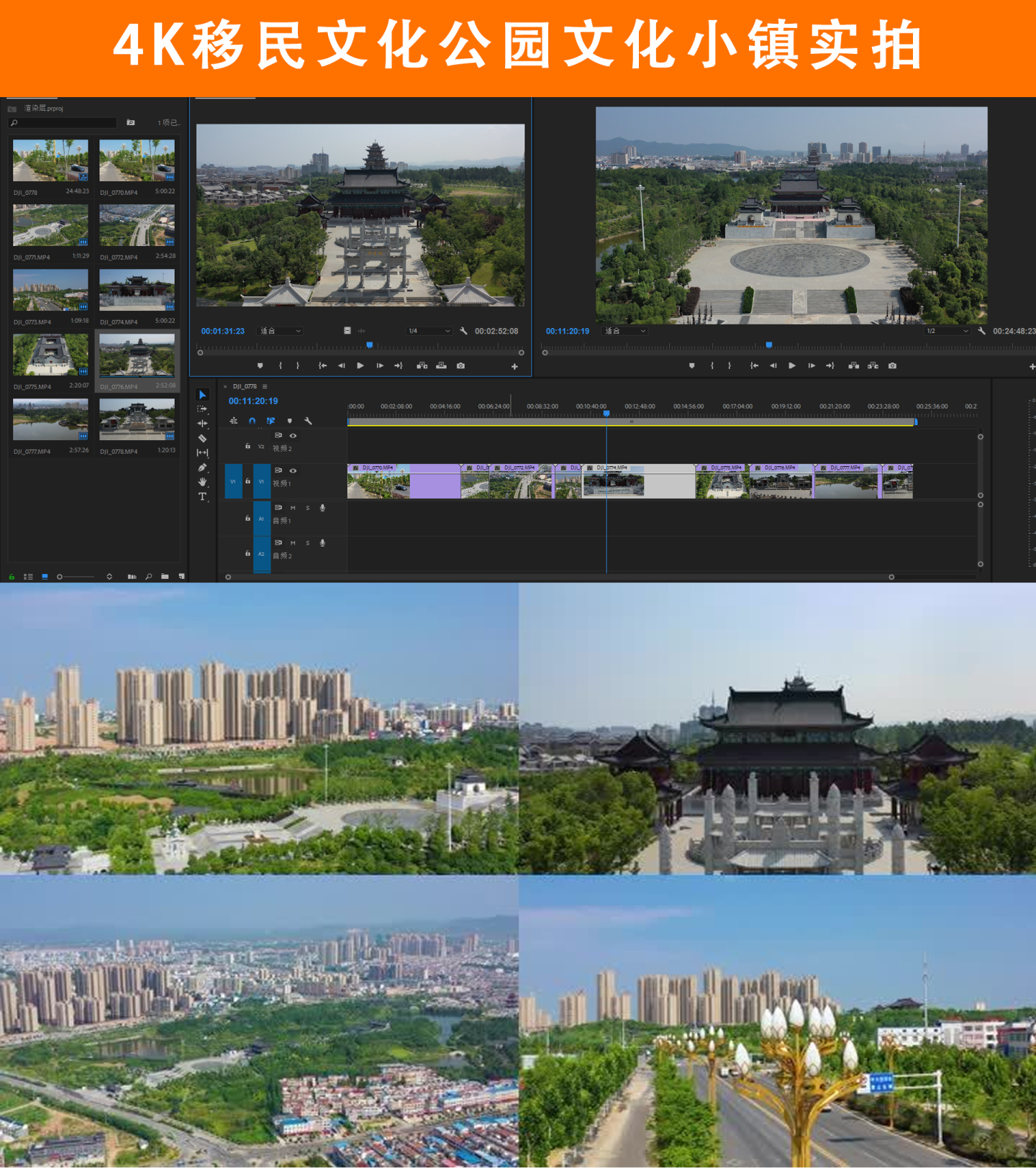Image resolution: width=1036 pixels, height=1168 pixels.
Task: Step forward one frame in Source monitor
Action: pyautogui.click(x=380, y=366)
